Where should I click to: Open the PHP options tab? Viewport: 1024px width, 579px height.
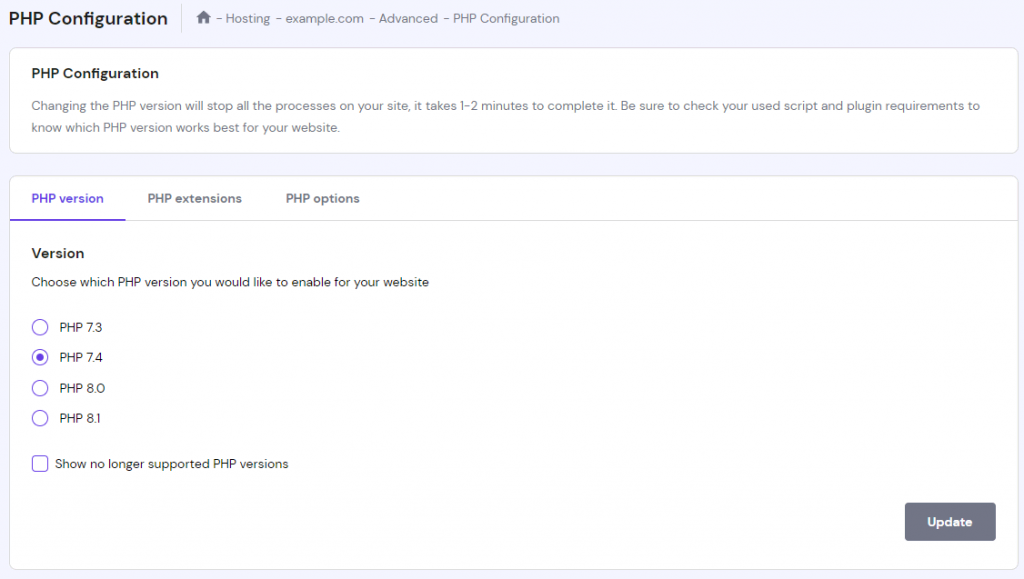[322, 198]
